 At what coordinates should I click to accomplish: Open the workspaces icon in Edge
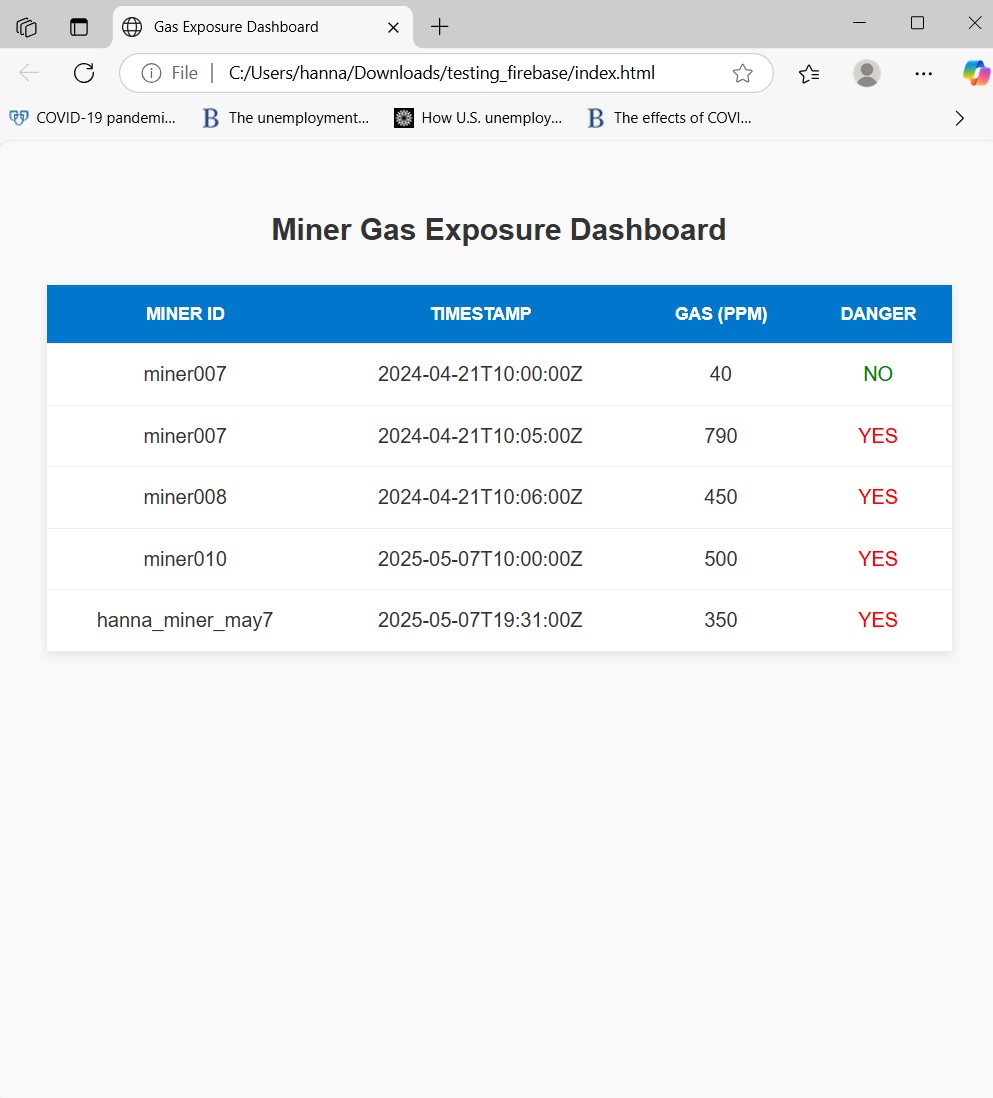tap(27, 27)
